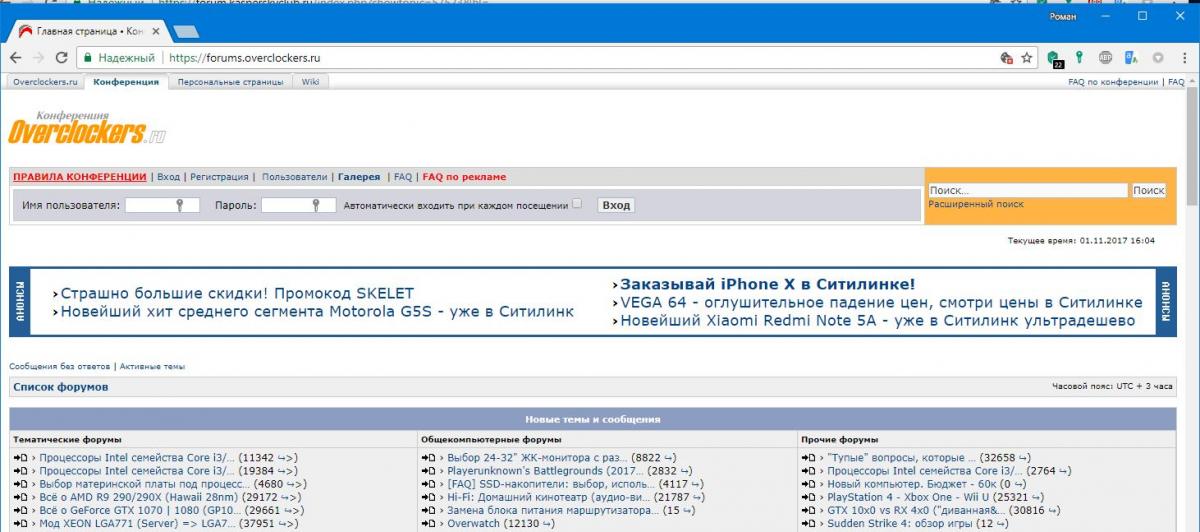
Task: Switch to the Overclockers.ru site tab
Action: pos(45,82)
